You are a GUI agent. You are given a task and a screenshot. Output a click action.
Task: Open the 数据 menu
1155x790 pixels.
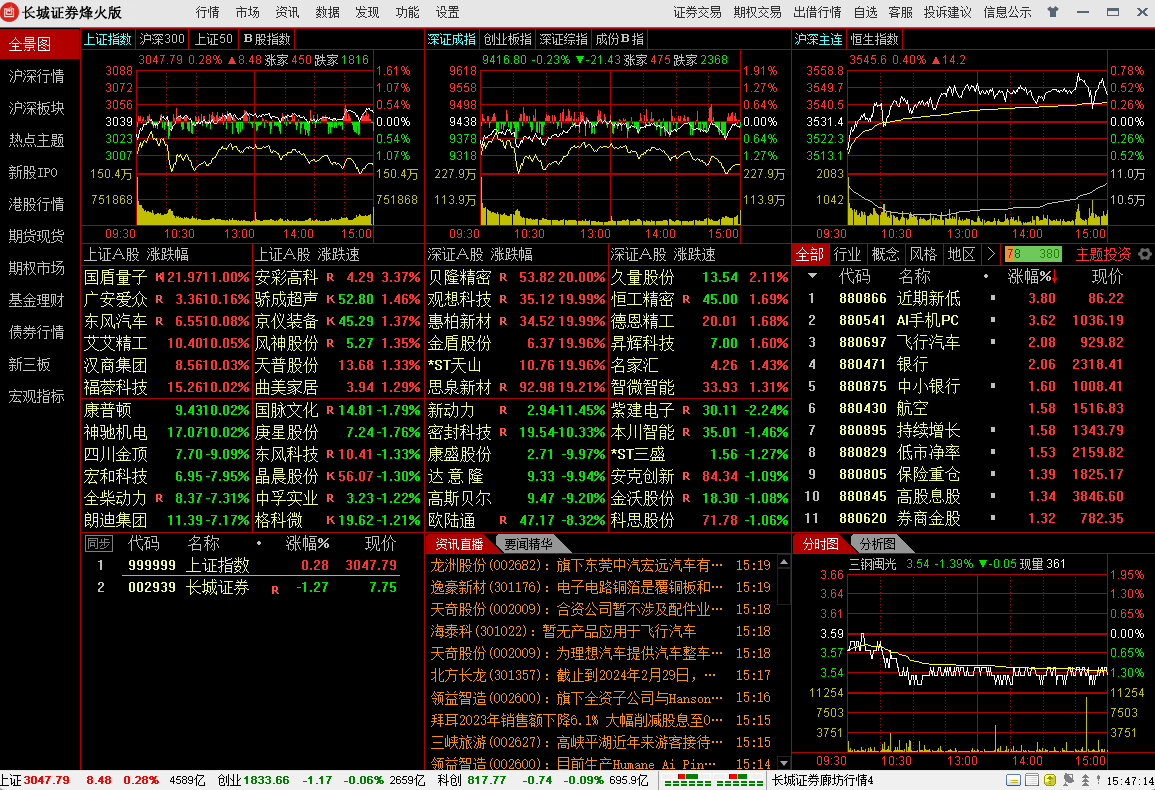pos(327,13)
